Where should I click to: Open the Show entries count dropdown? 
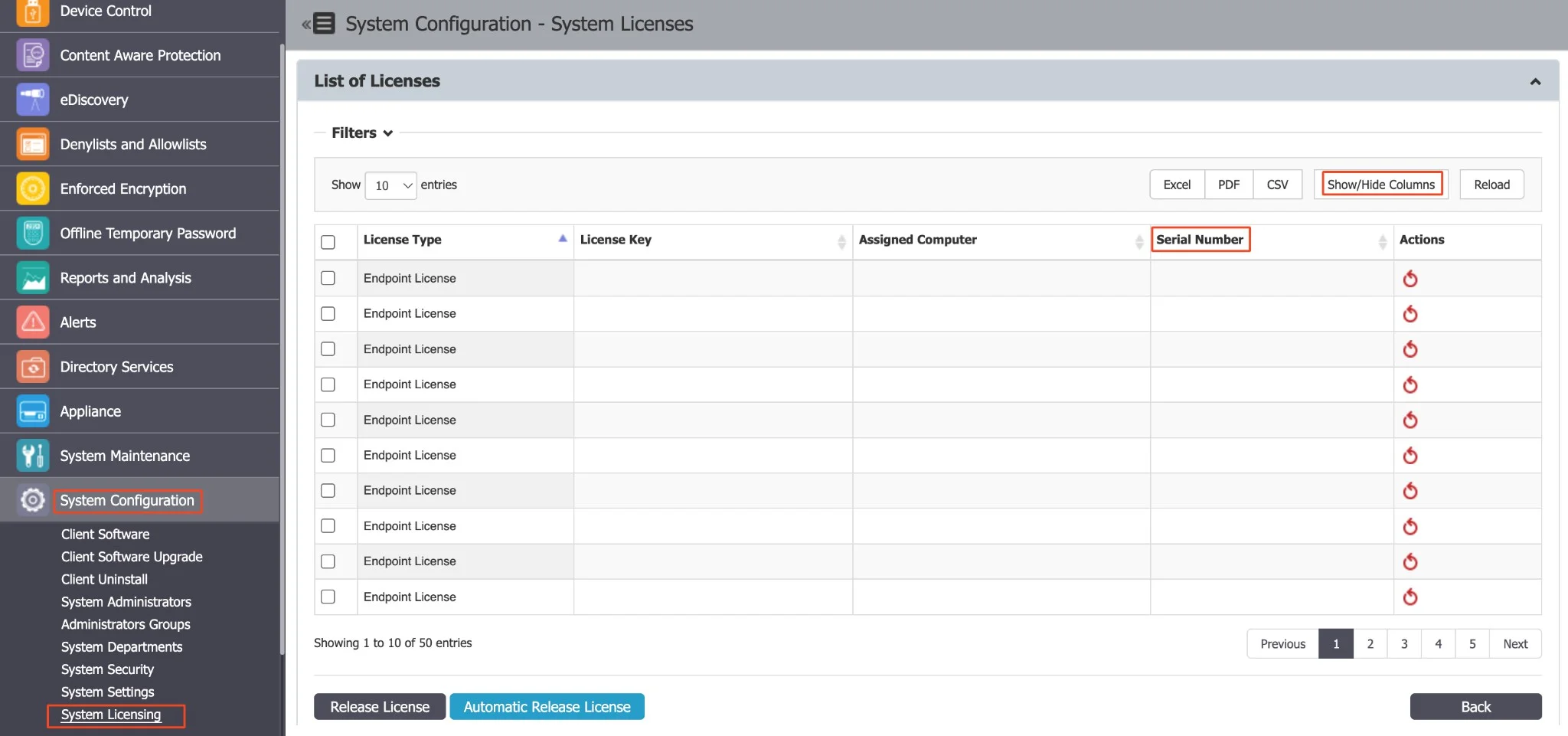point(390,185)
